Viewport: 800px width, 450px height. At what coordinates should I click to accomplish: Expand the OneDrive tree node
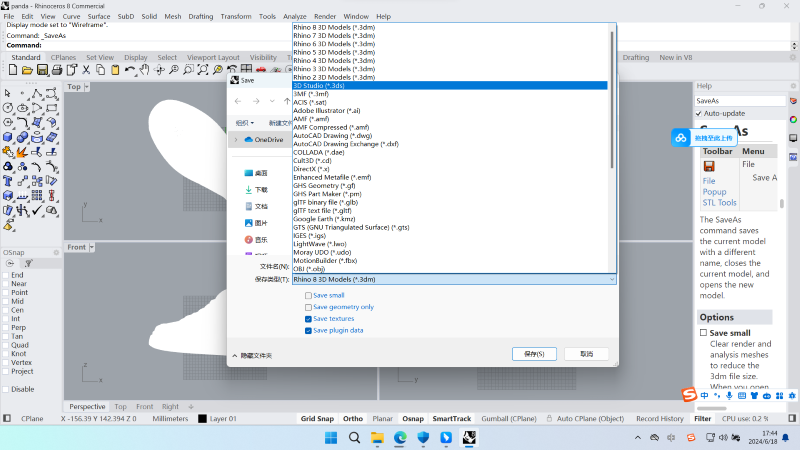[x=236, y=139]
